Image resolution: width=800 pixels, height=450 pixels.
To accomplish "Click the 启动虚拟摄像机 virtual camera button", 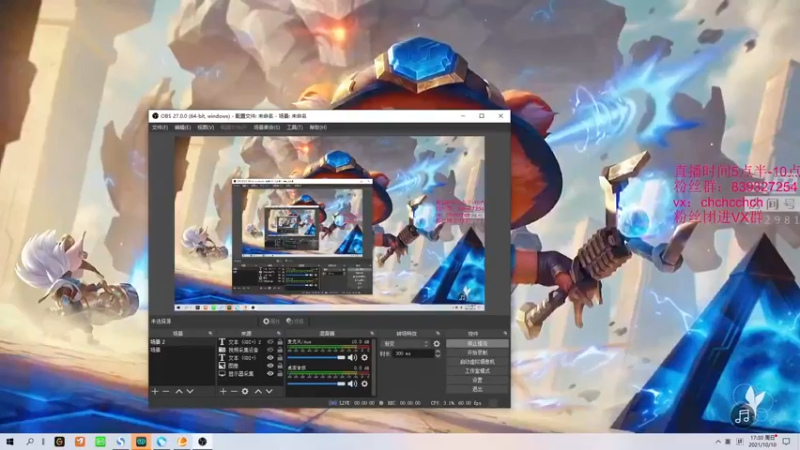I will pyautogui.click(x=477, y=362).
